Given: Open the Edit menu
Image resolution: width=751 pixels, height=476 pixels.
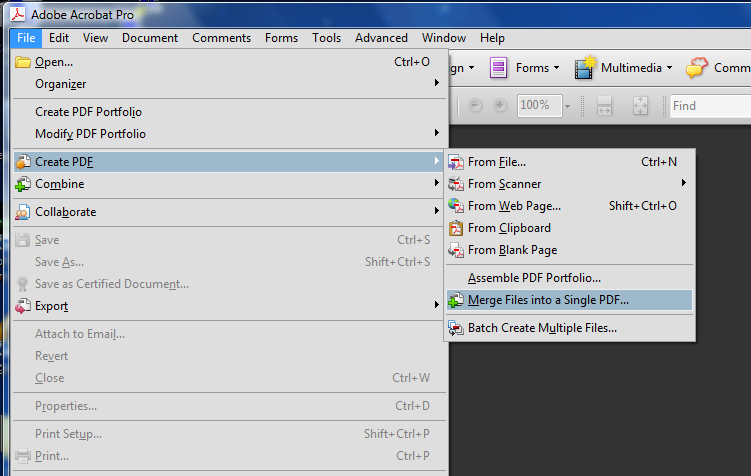Looking at the screenshot, I should 59,38.
